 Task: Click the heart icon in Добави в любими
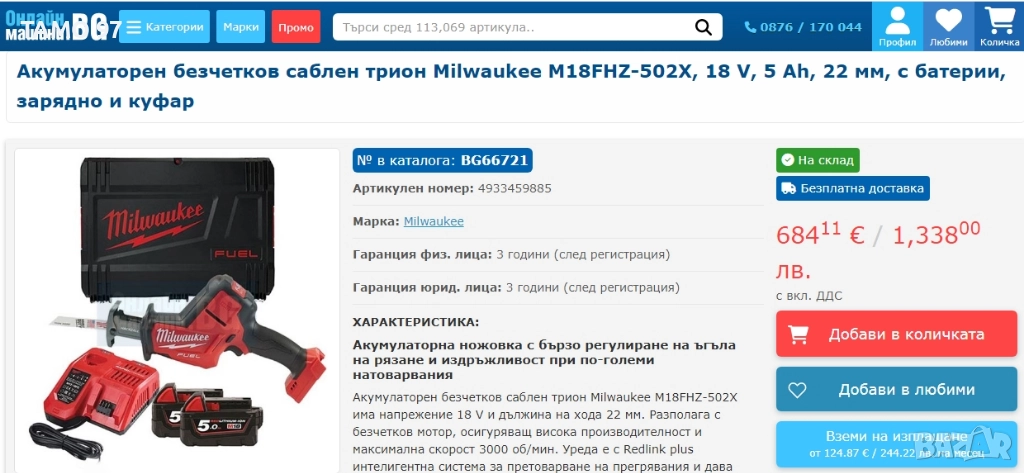(x=797, y=390)
